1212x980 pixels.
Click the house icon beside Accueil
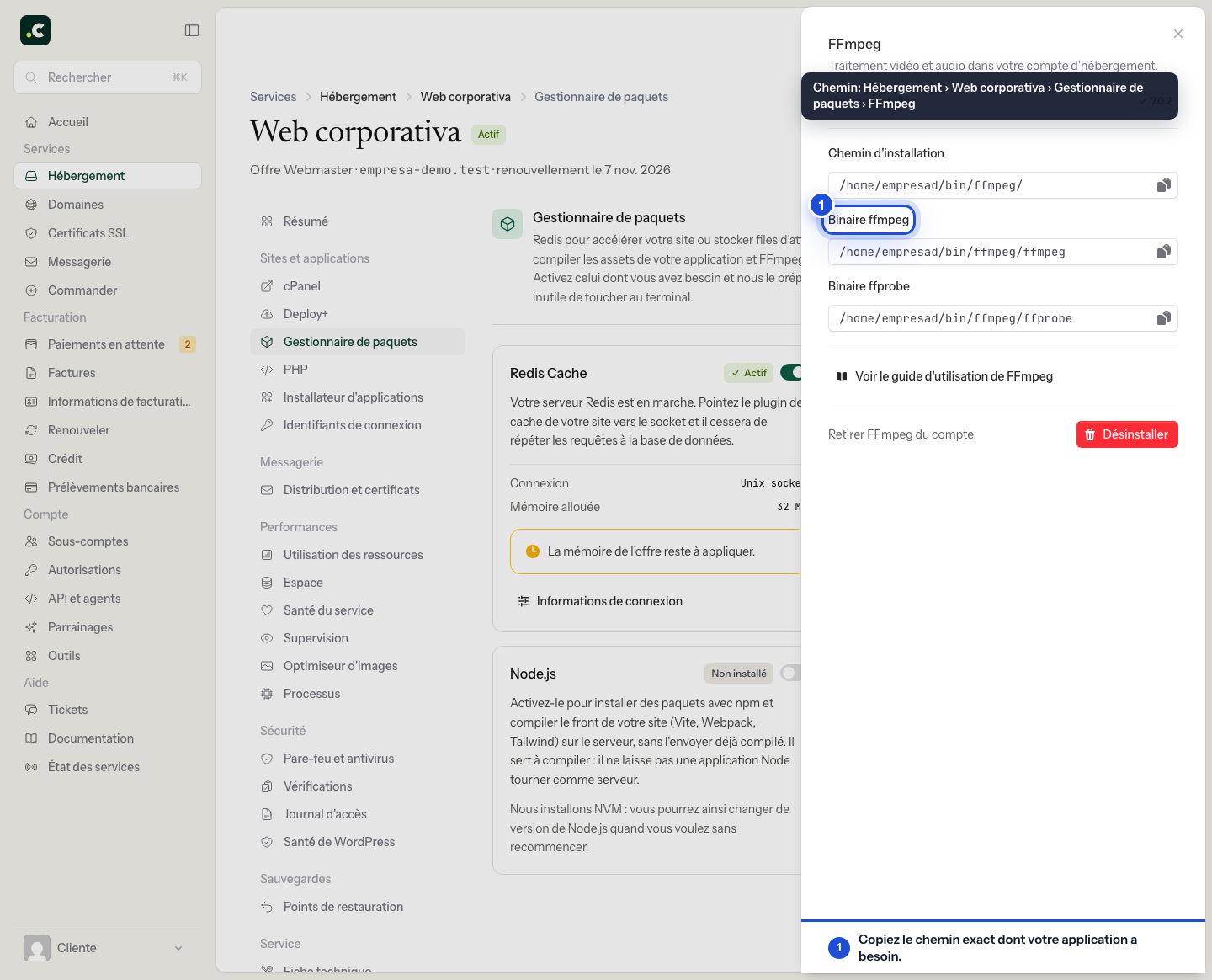(x=31, y=122)
